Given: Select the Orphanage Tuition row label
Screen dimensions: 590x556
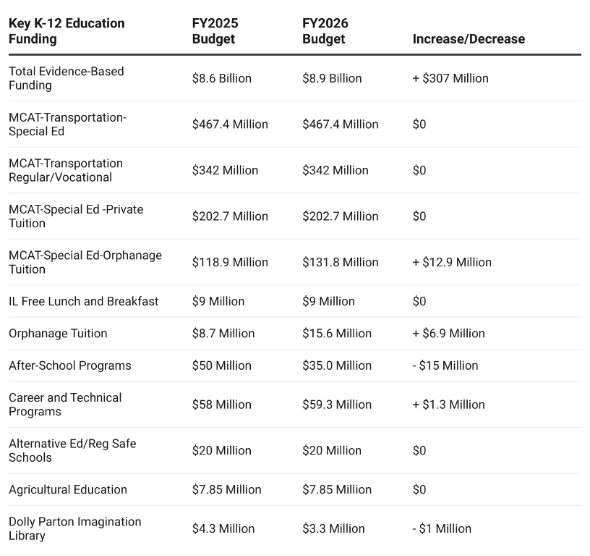Looking at the screenshot, I should tap(58, 333).
